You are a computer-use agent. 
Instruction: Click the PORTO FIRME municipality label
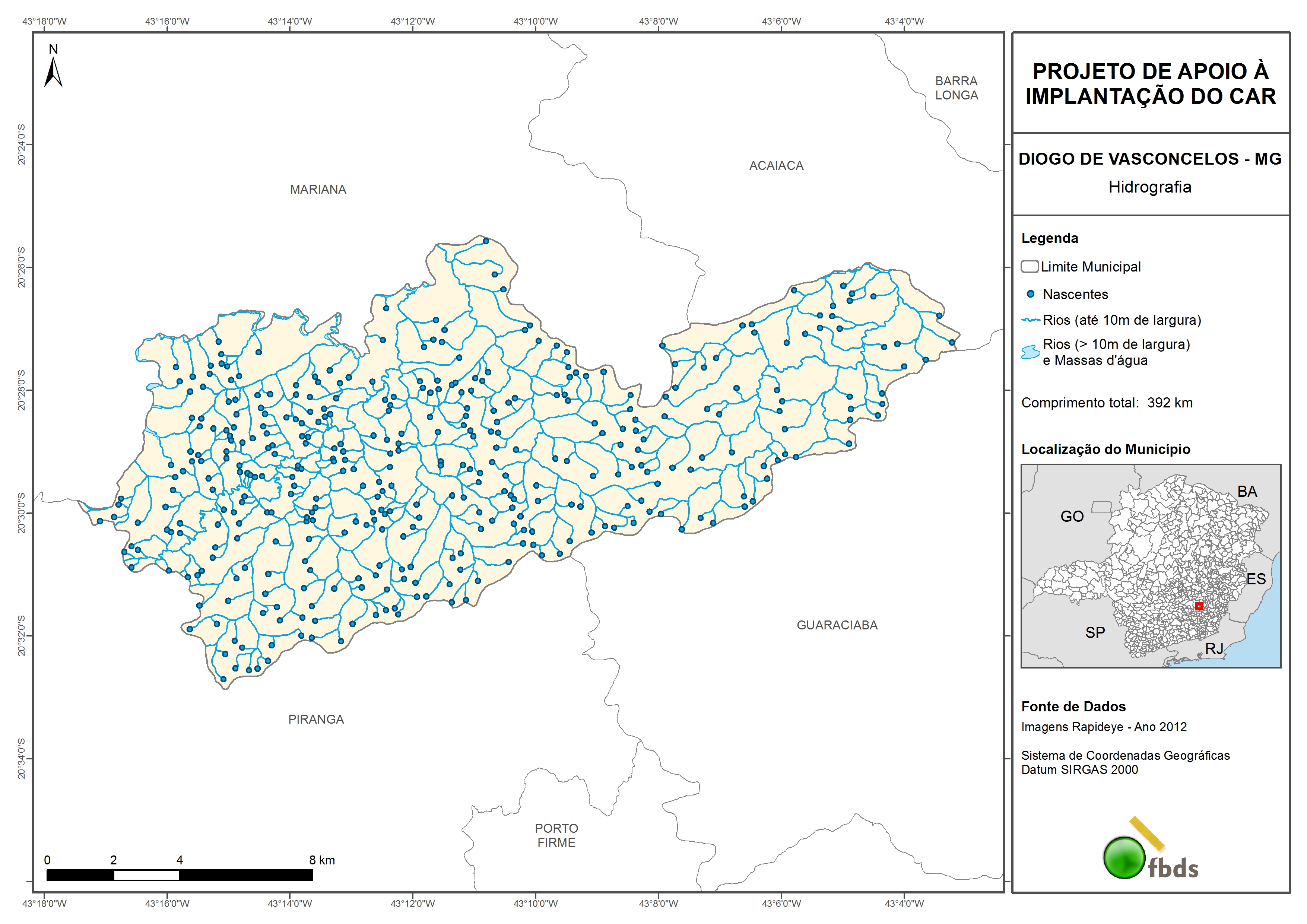point(556,836)
